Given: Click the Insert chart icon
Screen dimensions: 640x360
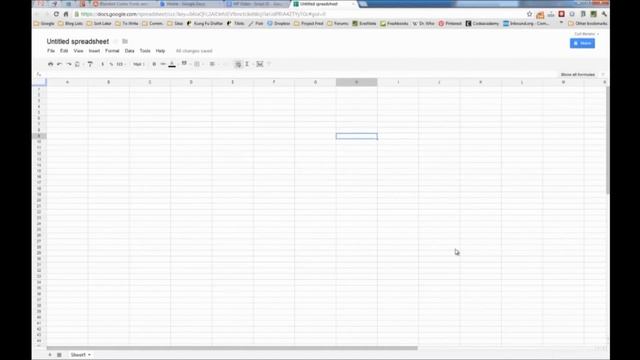Looking at the screenshot, I should pyautogui.click(x=260, y=64).
